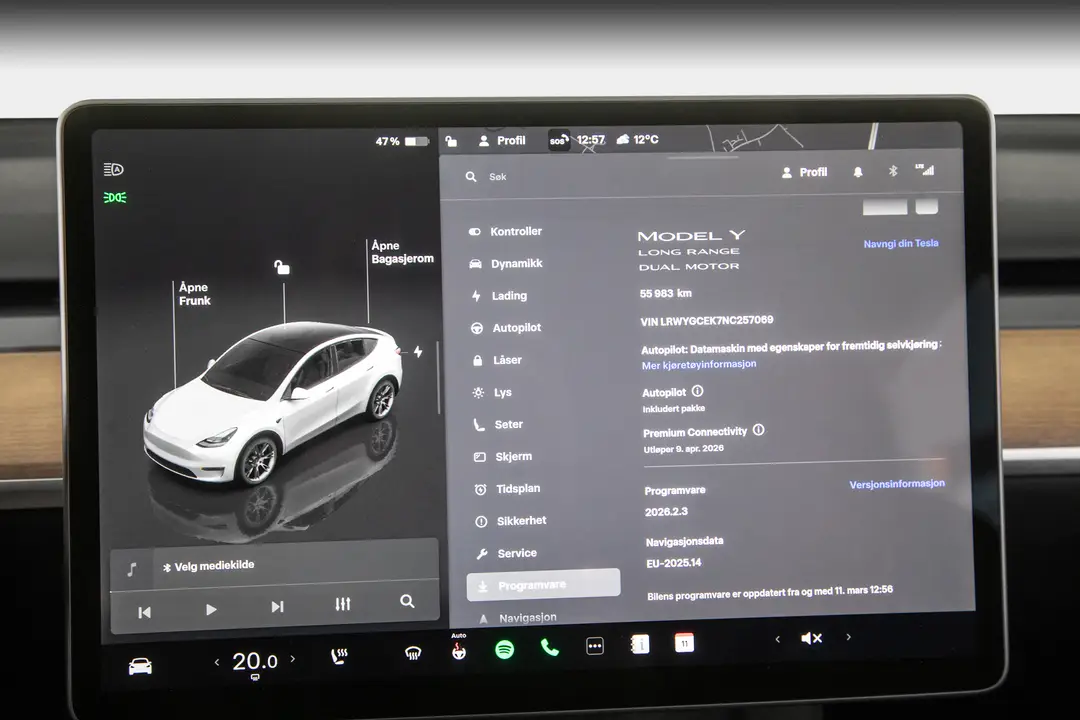Viewport: 1080px width, 720px height.
Task: Tap the lock icon in status bar
Action: [451, 141]
